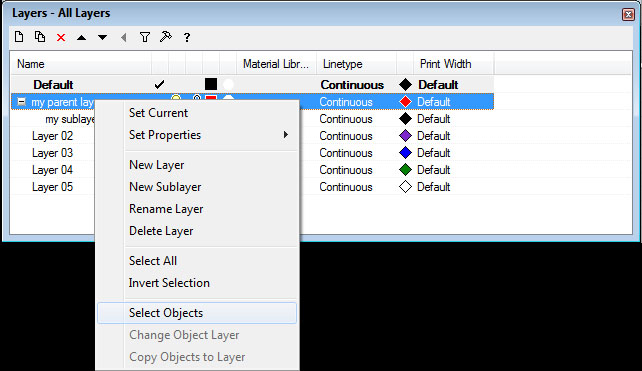This screenshot has height=371, width=642.
Task: Toggle the lightbulb visibility on my parent layer
Action: click(176, 97)
